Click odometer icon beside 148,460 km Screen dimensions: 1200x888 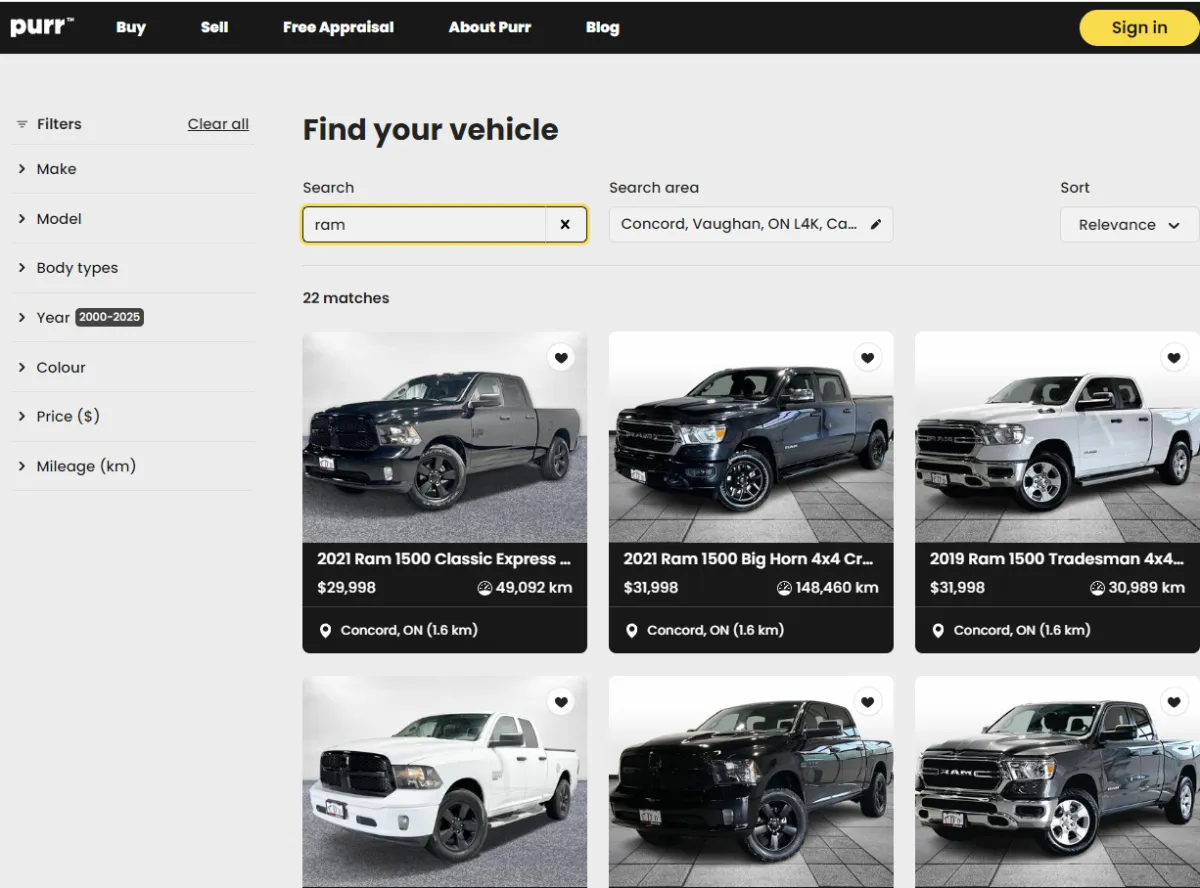pos(784,588)
